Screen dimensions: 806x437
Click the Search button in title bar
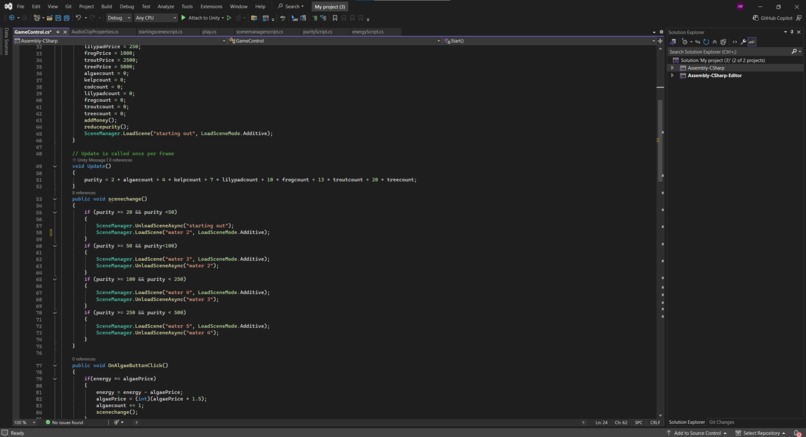(x=291, y=7)
